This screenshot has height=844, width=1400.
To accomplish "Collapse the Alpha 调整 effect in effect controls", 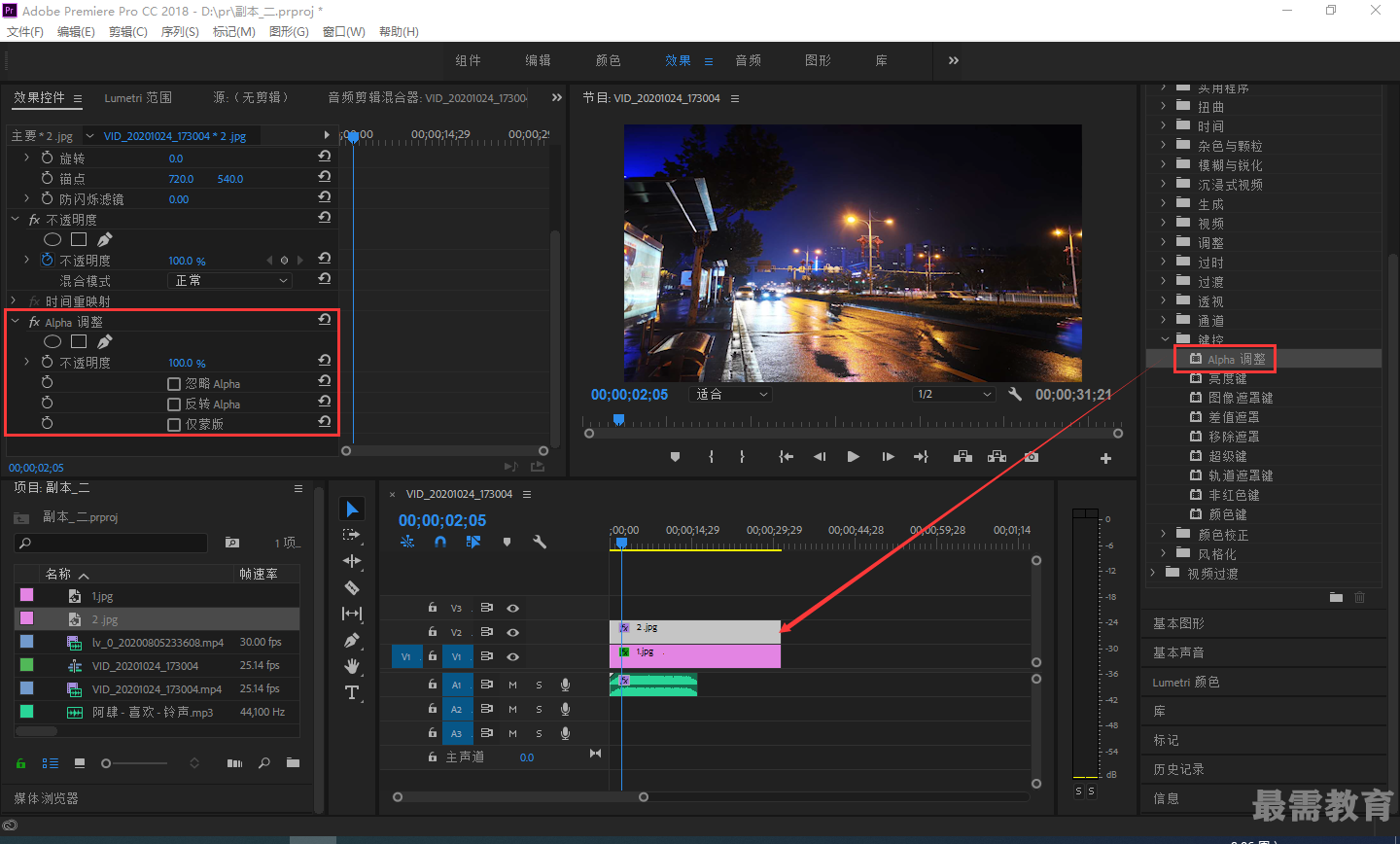I will [15, 321].
